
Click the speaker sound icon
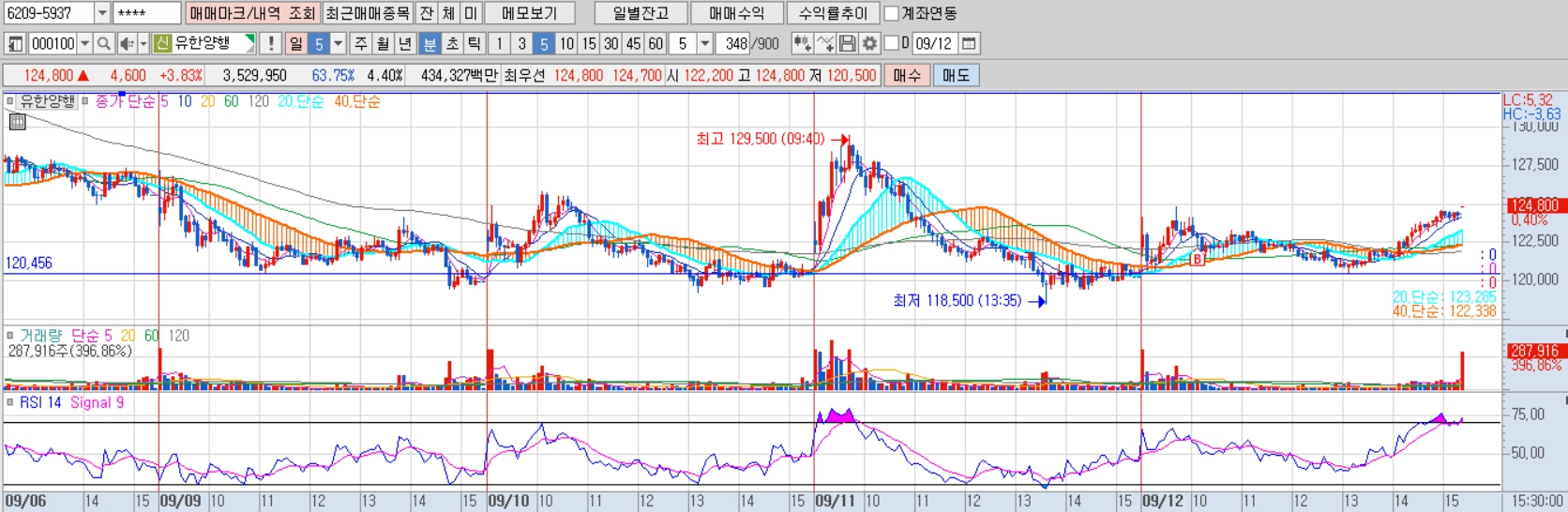127,43
